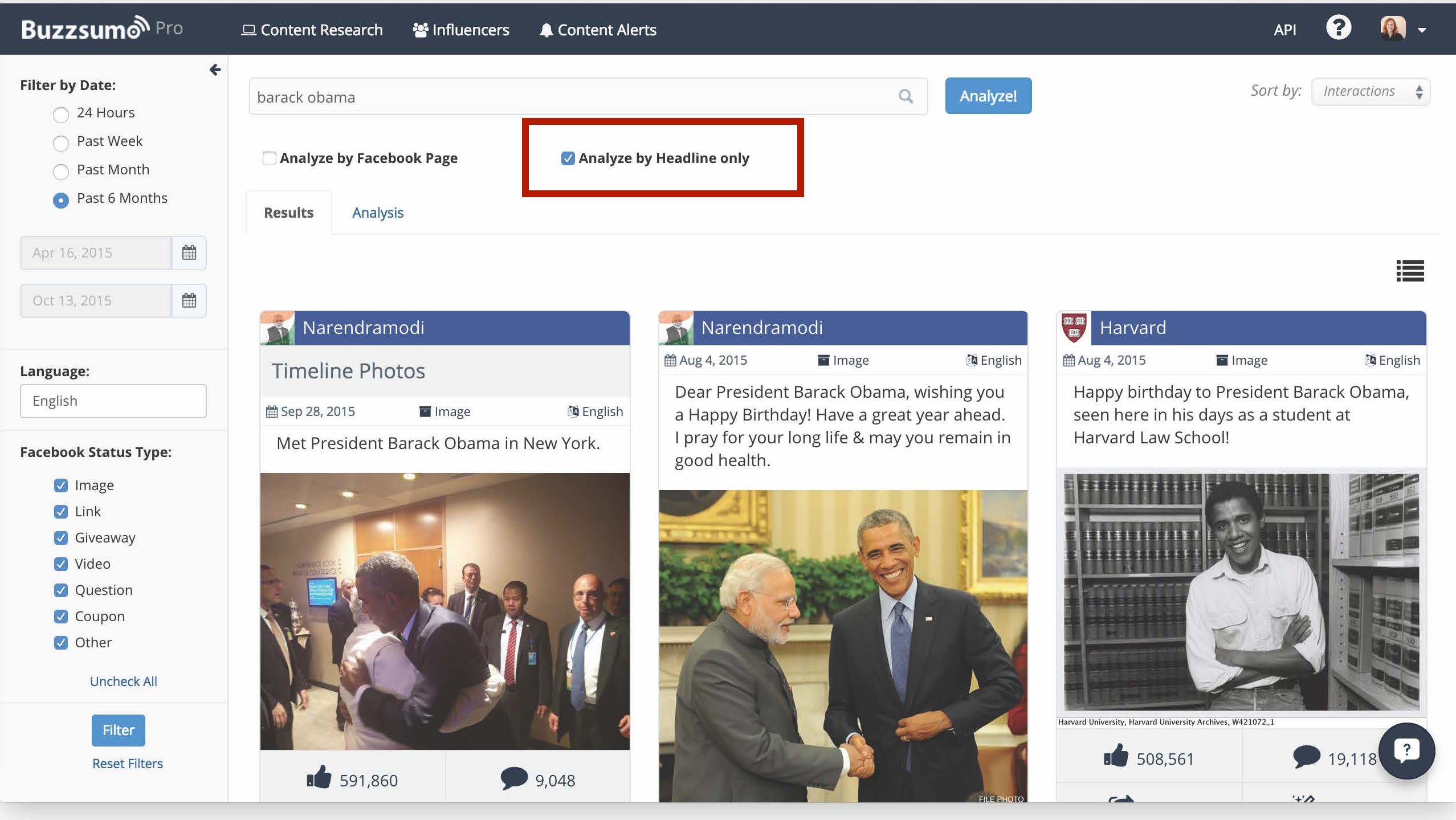Open the end date calendar picker
The width and height of the screenshot is (1456, 820).
tap(189, 300)
